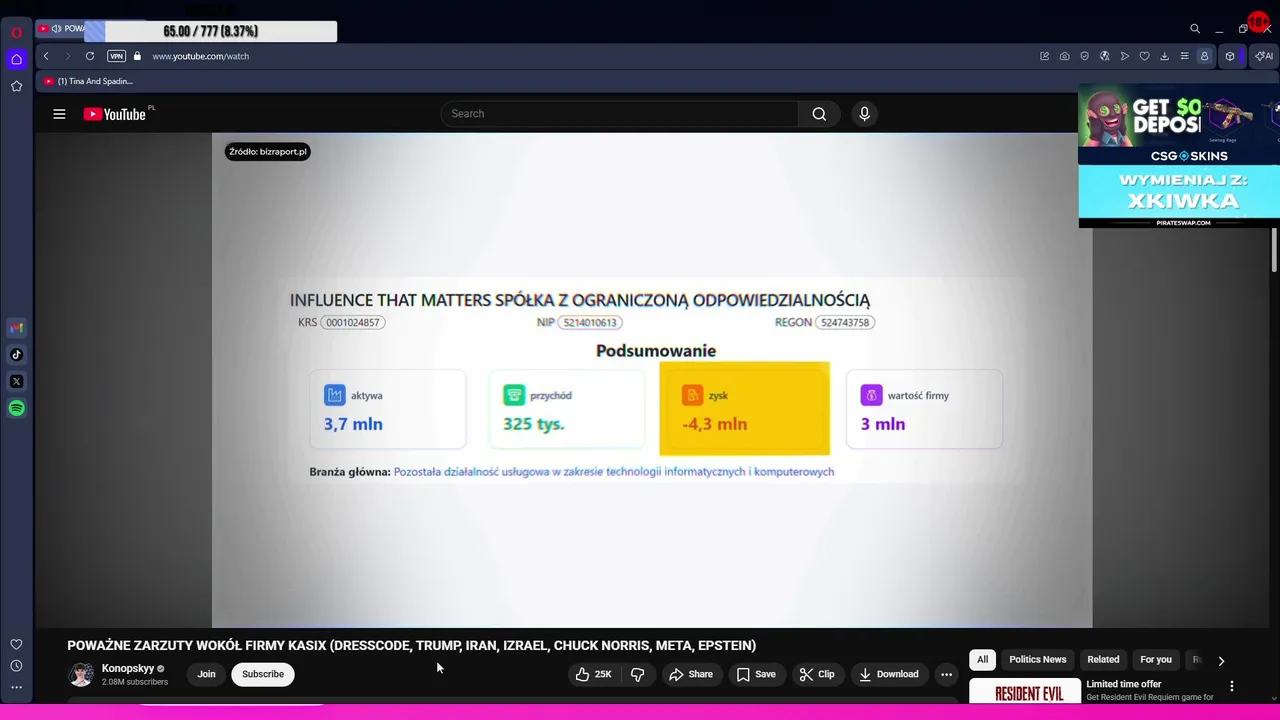Download the video

tap(889, 674)
